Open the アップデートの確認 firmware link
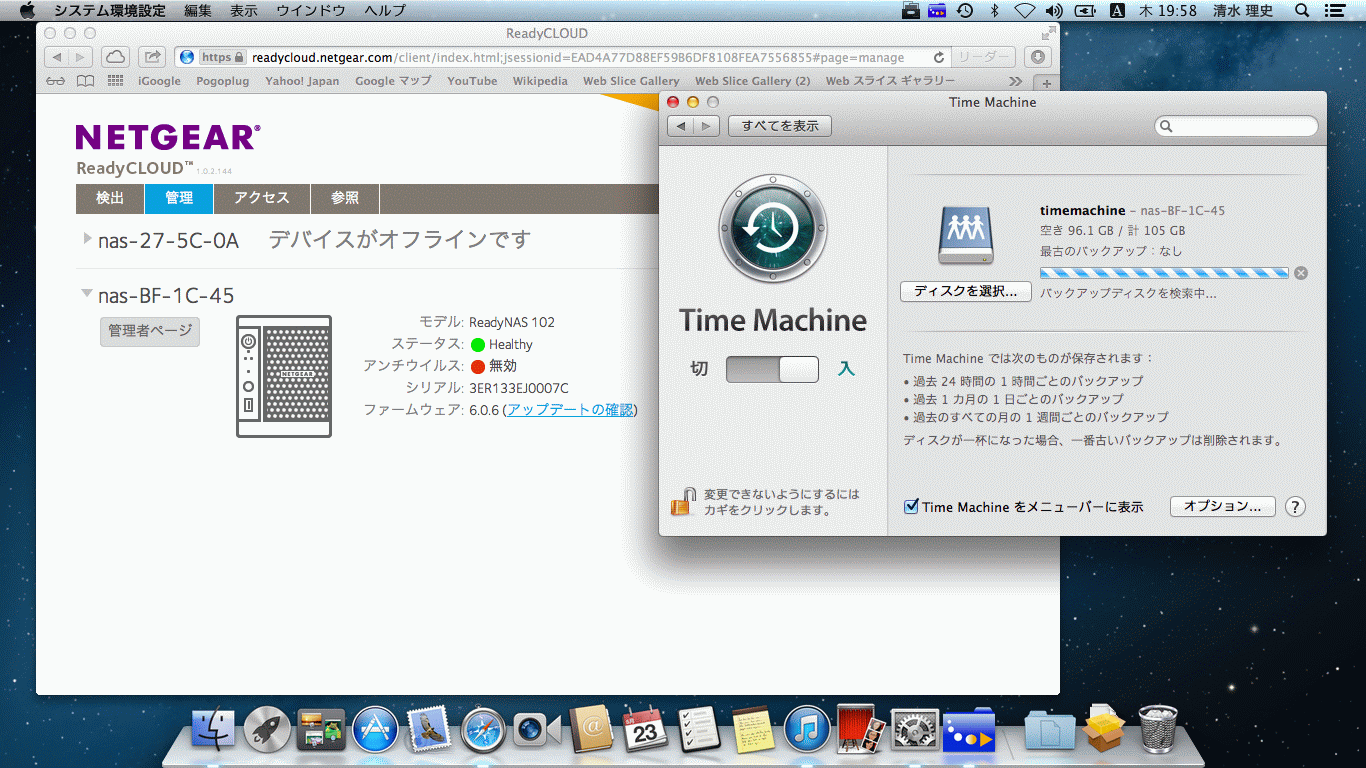 click(571, 410)
